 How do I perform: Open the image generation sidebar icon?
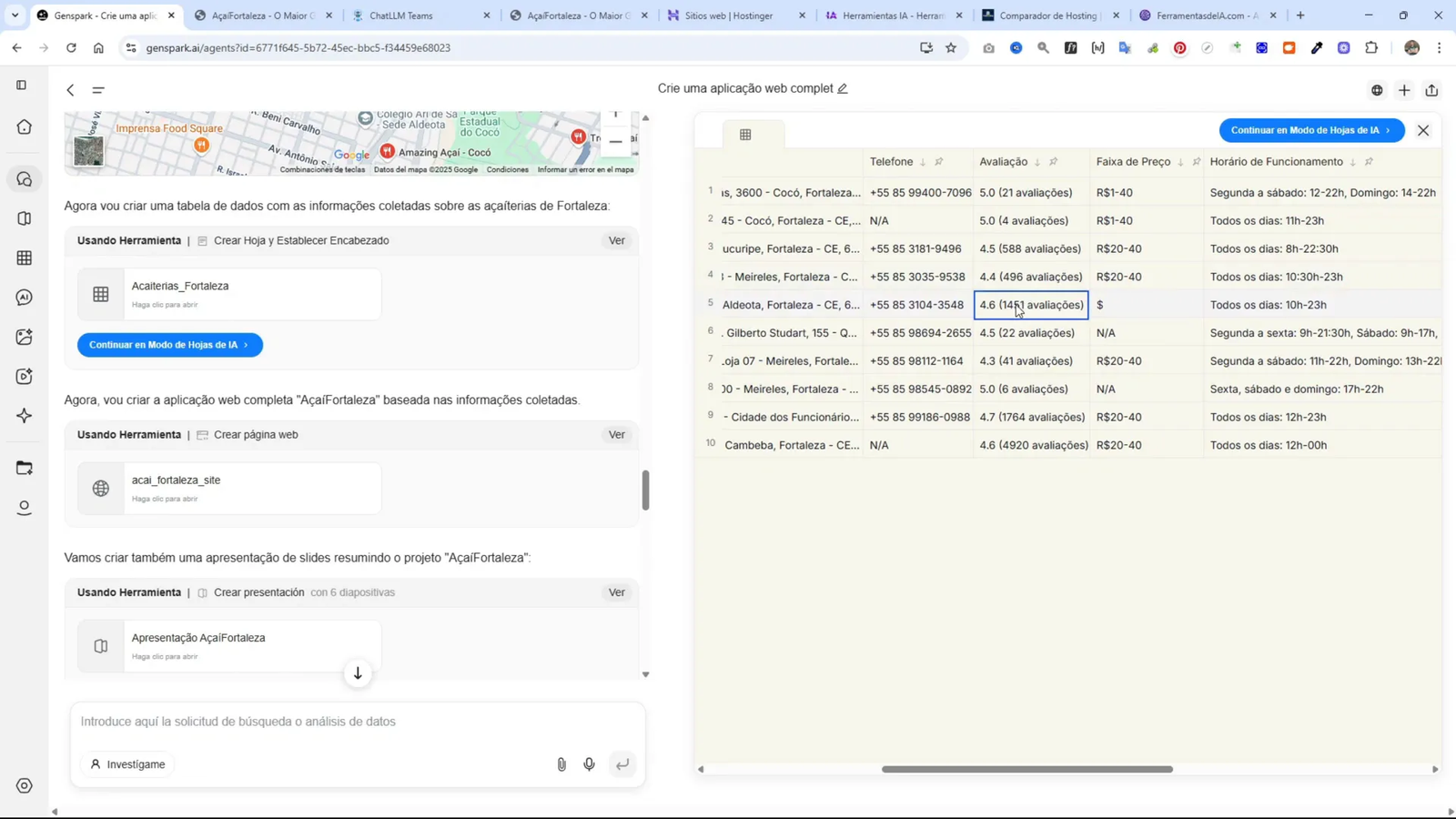24,336
